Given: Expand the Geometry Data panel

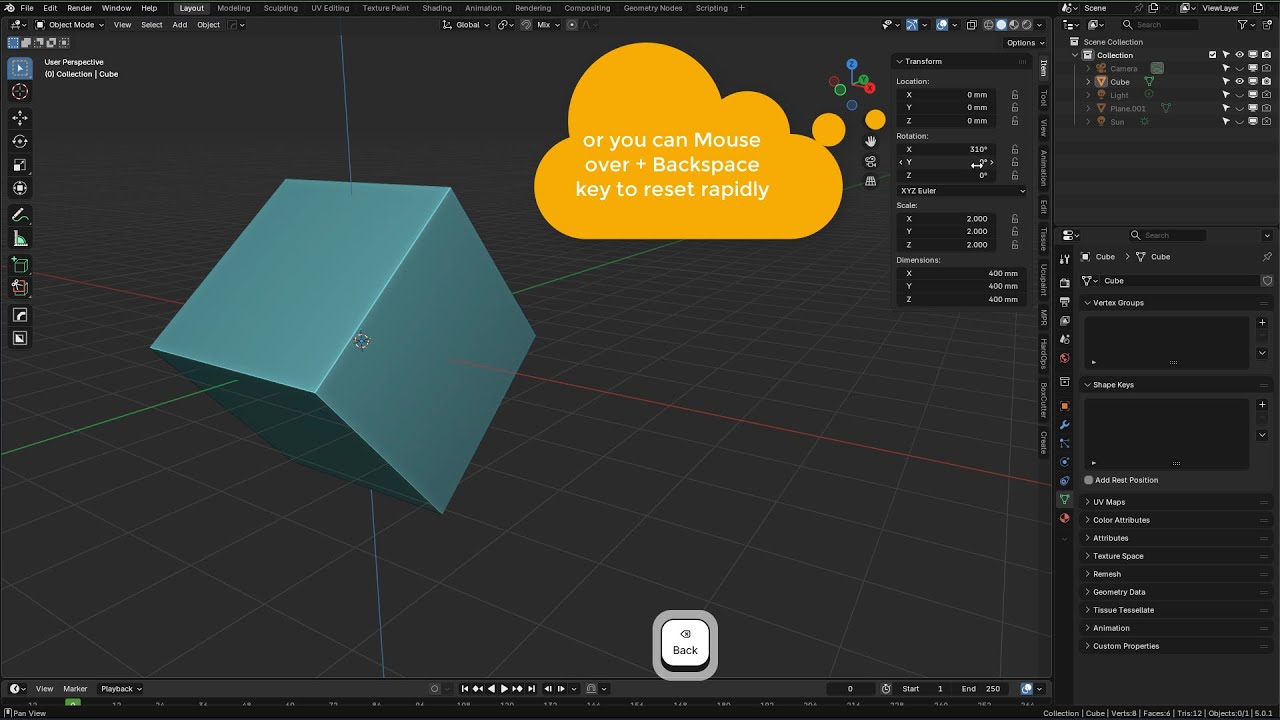Looking at the screenshot, I should tap(1118, 592).
